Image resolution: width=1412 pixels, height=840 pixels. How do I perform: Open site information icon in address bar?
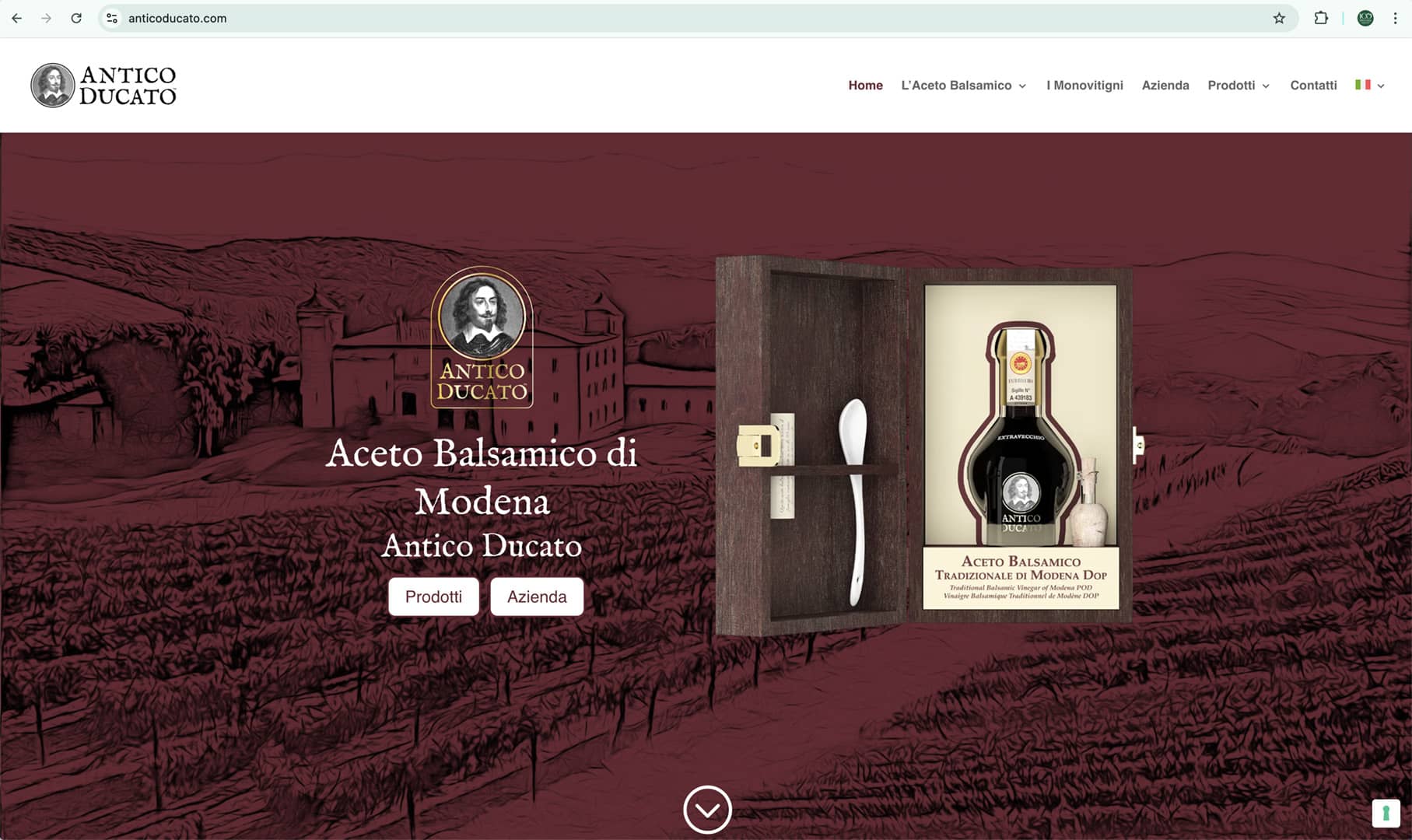(x=112, y=18)
